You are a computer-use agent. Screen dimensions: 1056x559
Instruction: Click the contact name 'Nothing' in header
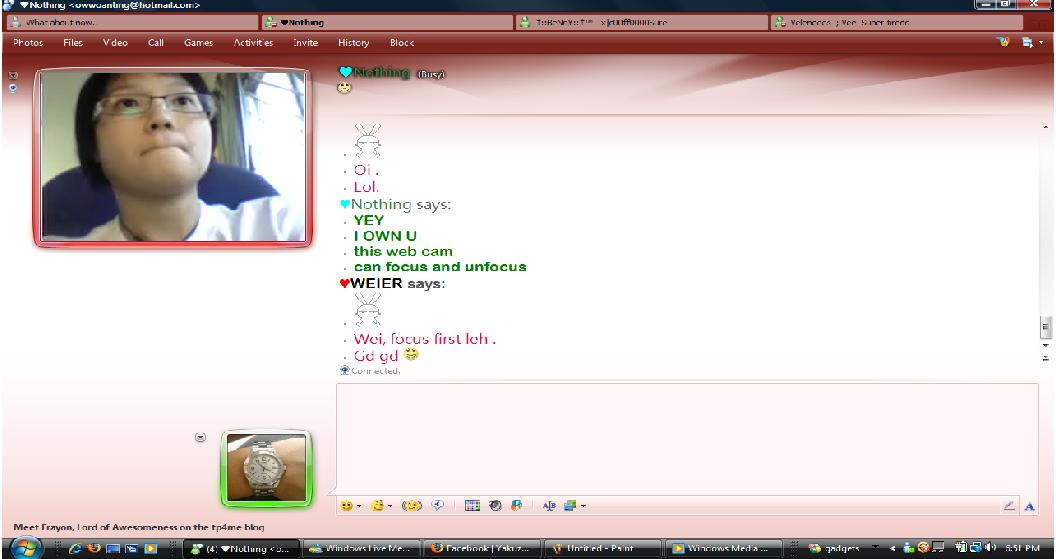coord(381,72)
